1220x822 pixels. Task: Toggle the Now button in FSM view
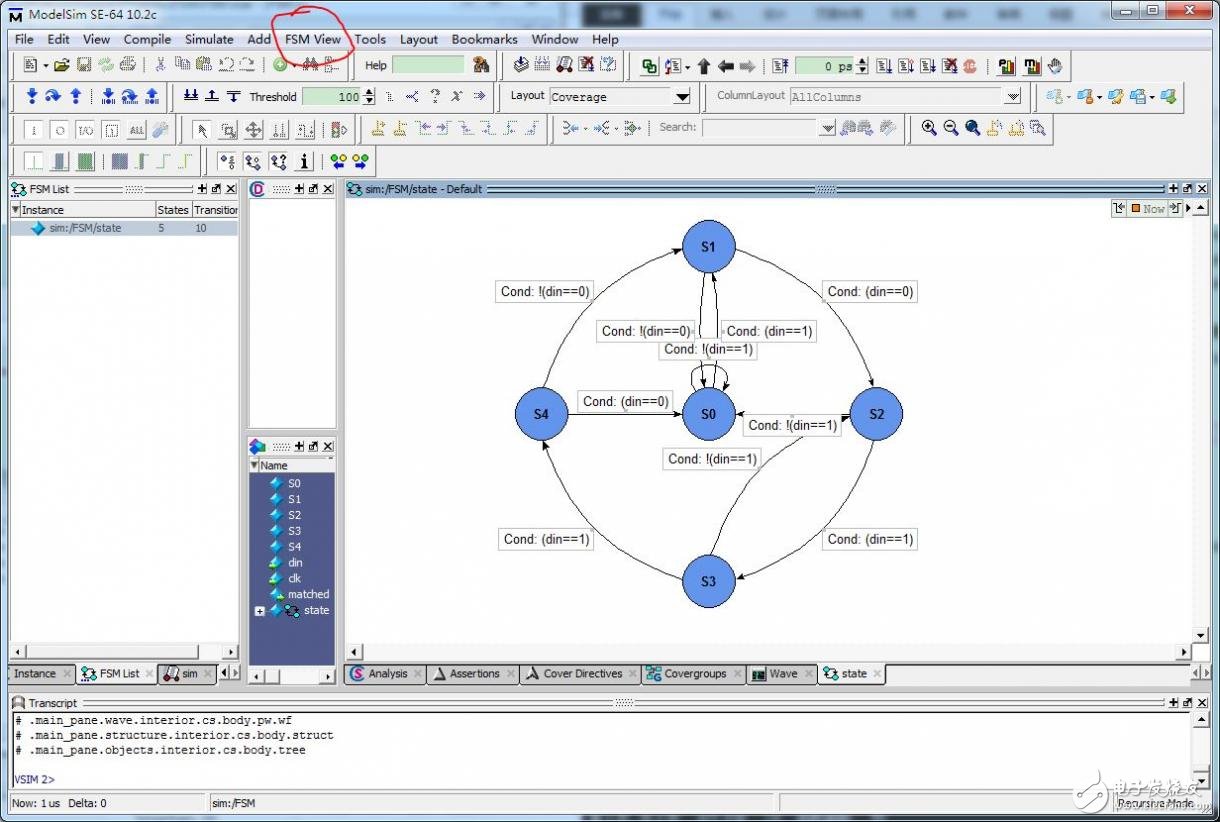tap(1147, 208)
